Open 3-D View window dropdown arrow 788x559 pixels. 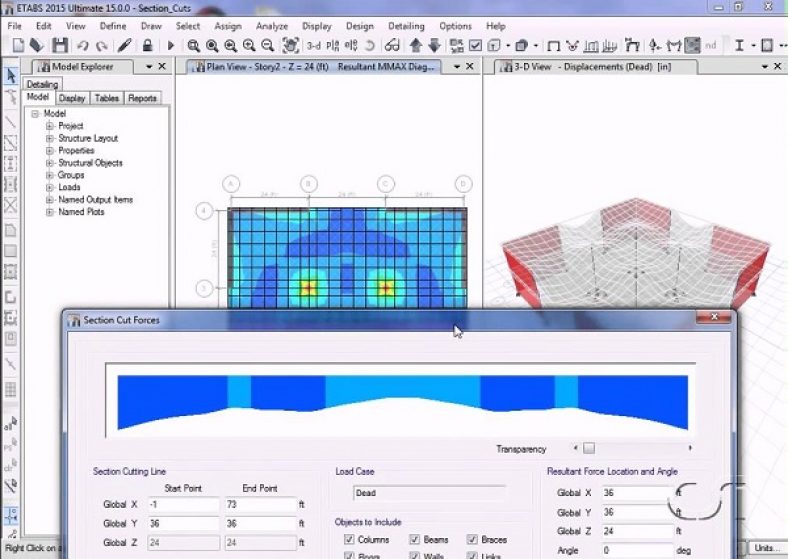(x=764, y=66)
